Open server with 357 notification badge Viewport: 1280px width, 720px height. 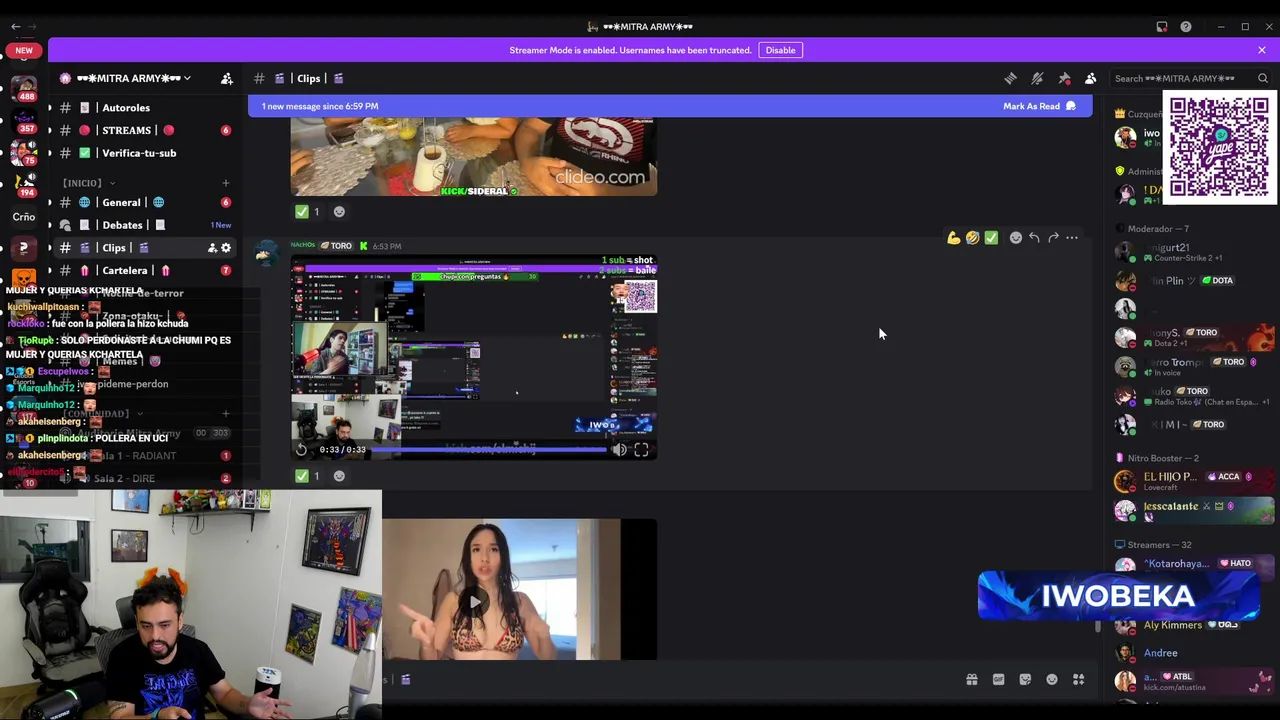click(x=23, y=120)
